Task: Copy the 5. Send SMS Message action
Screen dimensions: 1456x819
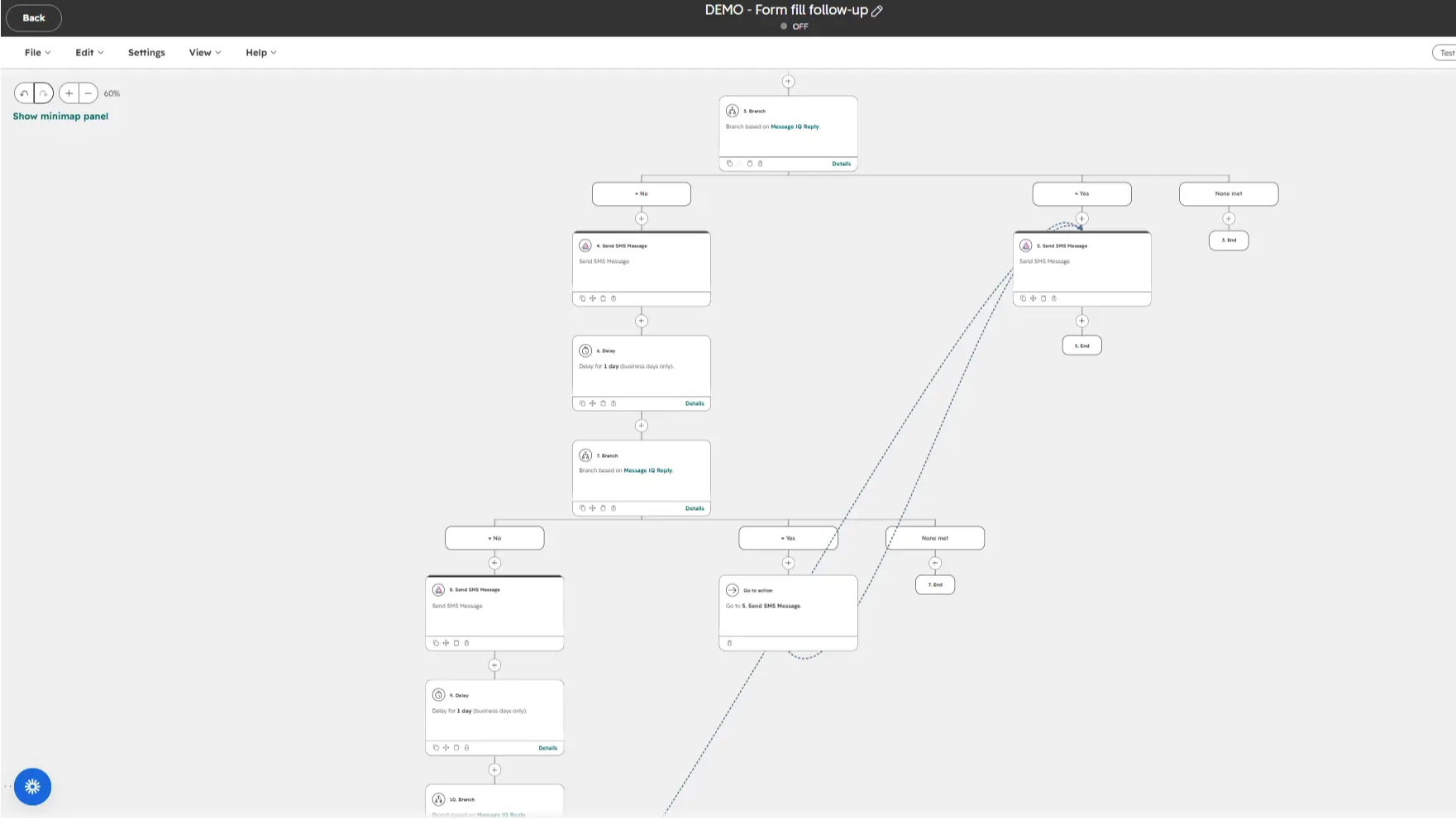Action: click(1023, 298)
